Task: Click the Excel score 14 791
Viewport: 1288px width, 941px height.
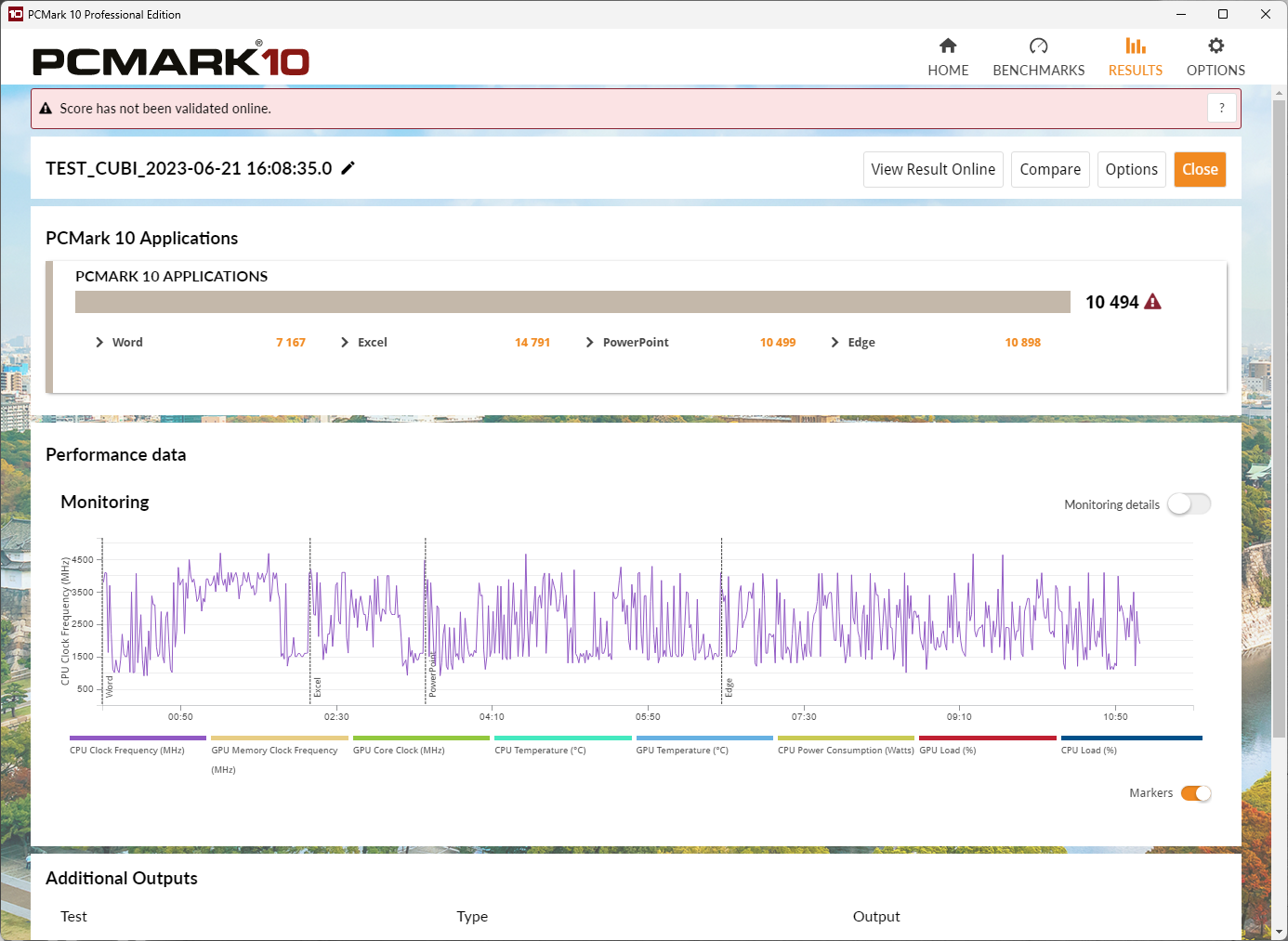Action: click(532, 342)
